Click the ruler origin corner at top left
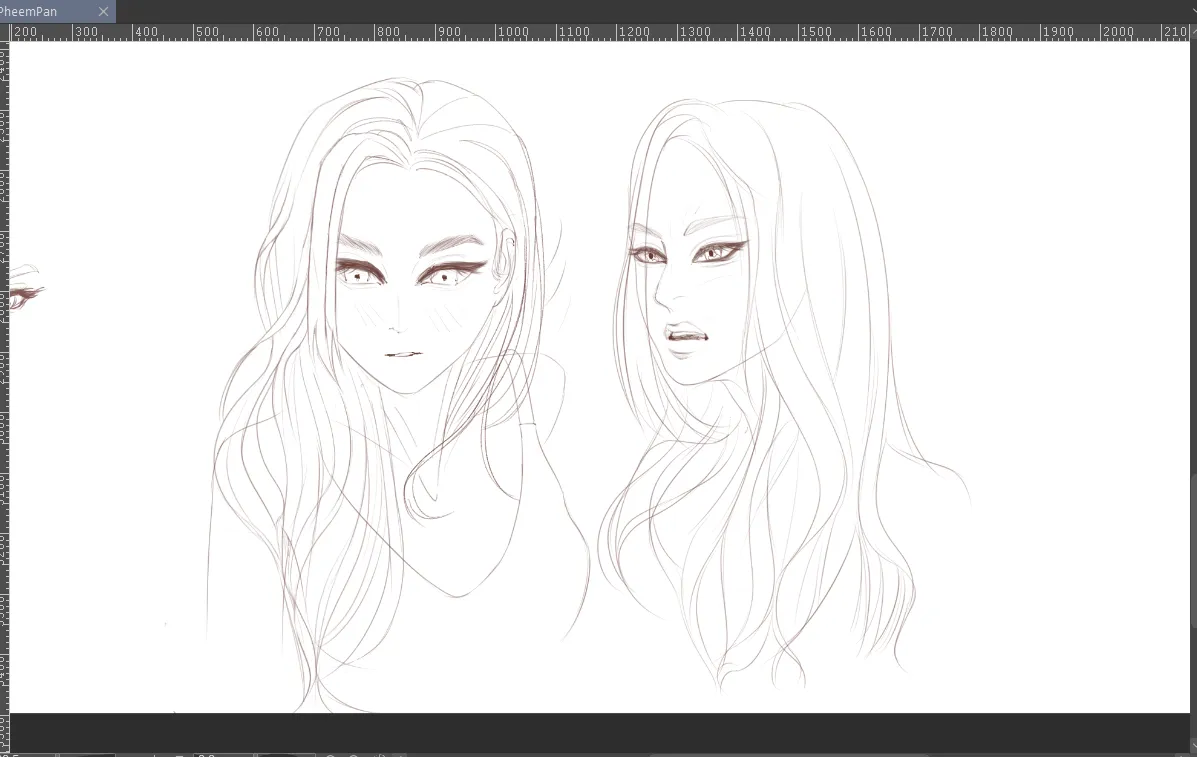Image resolution: width=1197 pixels, height=757 pixels. click(x=5, y=32)
